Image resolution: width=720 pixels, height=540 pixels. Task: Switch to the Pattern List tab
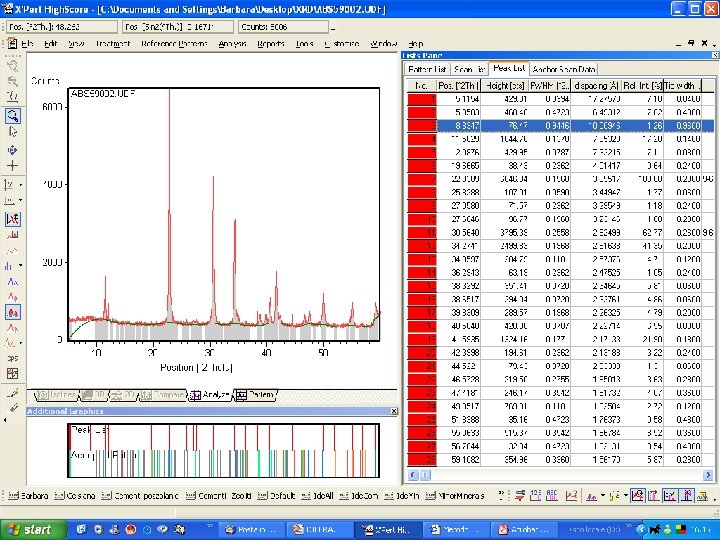(x=427, y=69)
